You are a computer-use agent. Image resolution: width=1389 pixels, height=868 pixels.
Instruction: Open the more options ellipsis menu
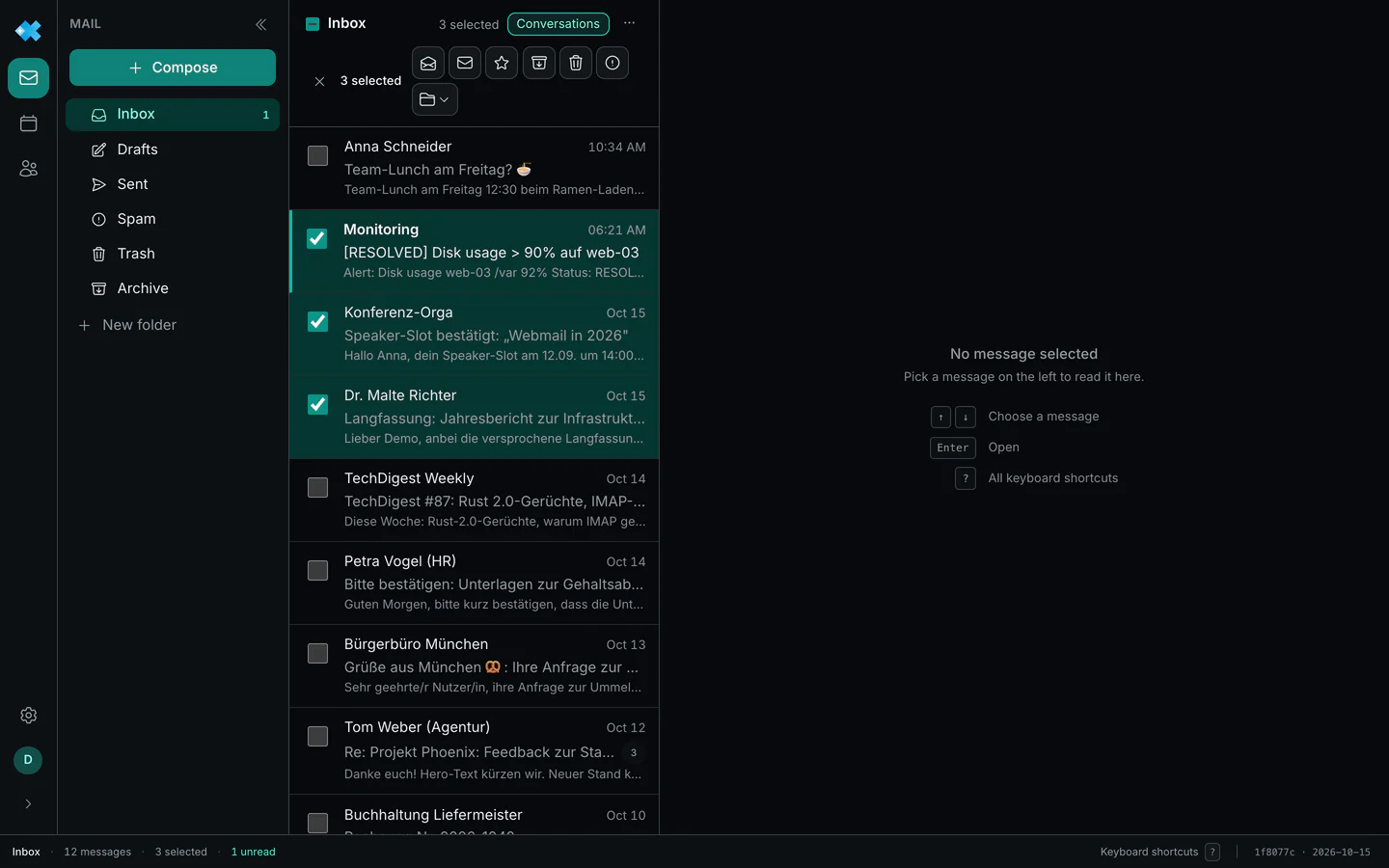tap(629, 23)
